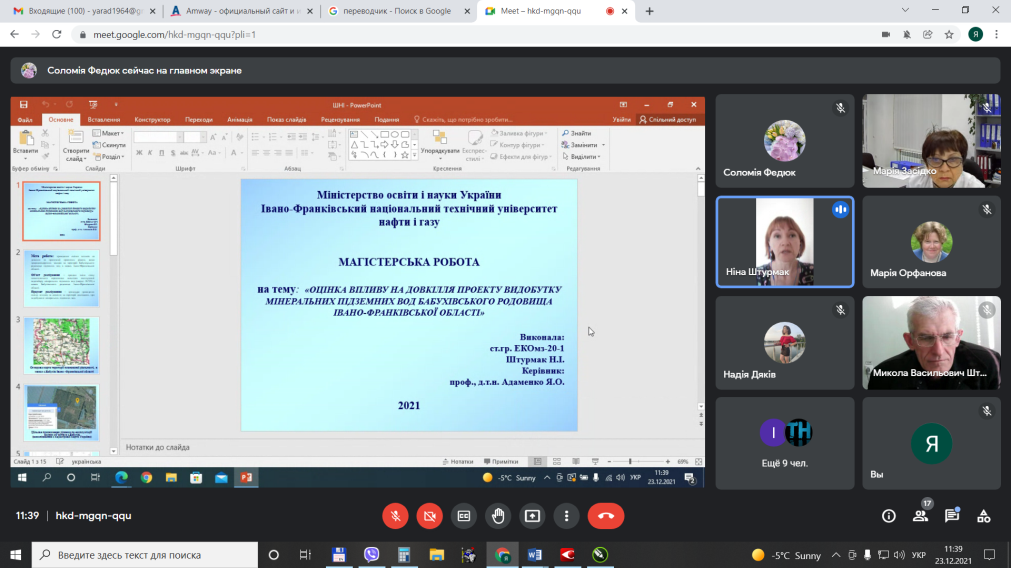Leave the call with red hang-up button

(605, 516)
